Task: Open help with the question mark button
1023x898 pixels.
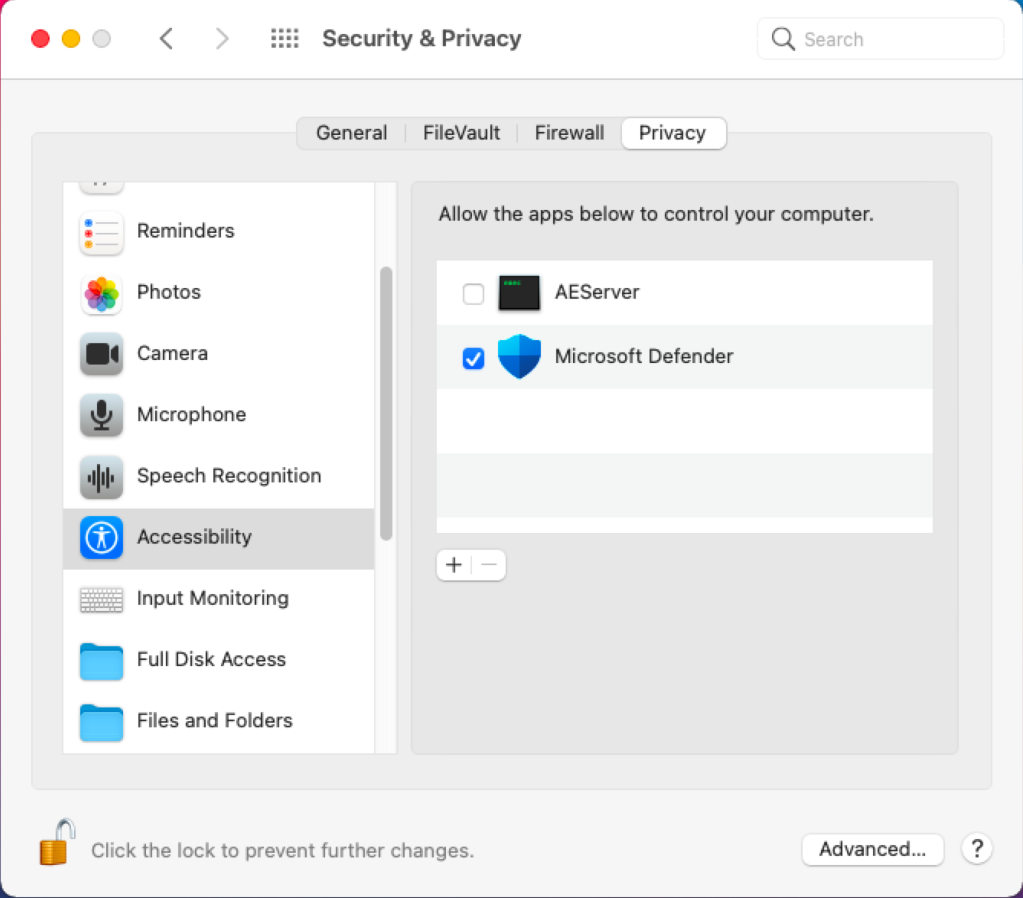Action: point(977,849)
